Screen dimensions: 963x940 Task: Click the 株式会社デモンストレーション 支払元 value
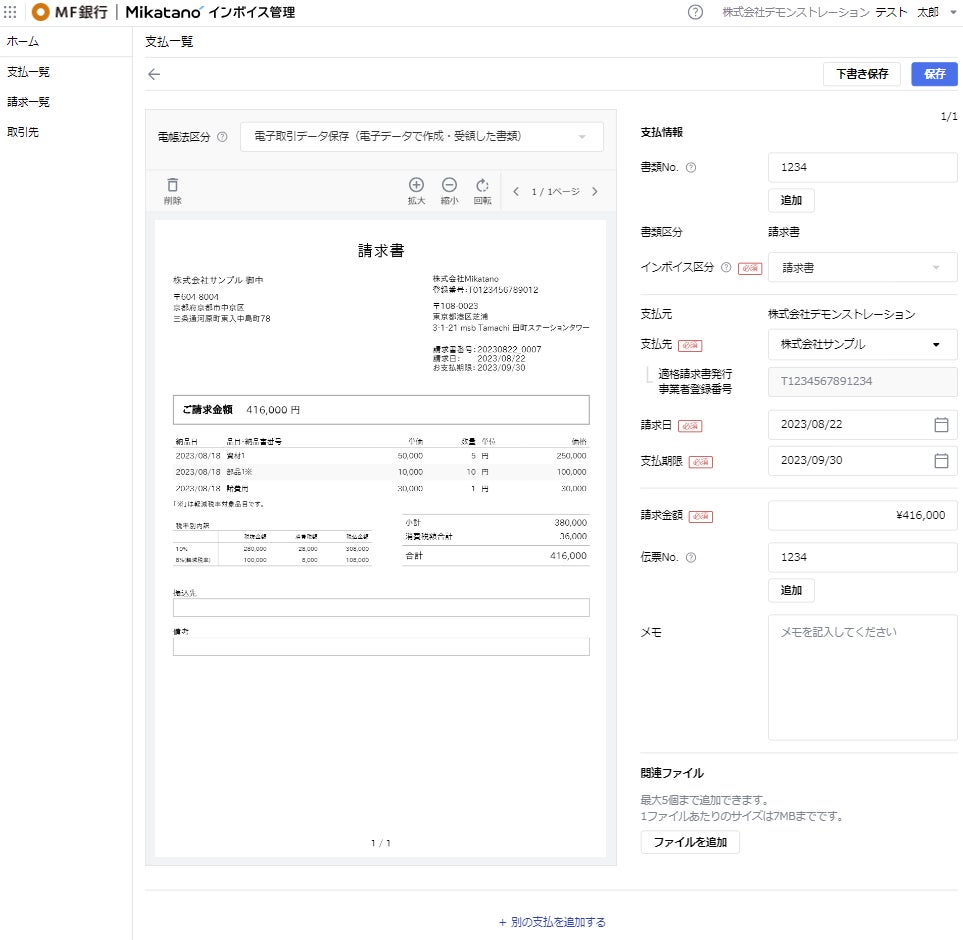pyautogui.click(x=841, y=314)
